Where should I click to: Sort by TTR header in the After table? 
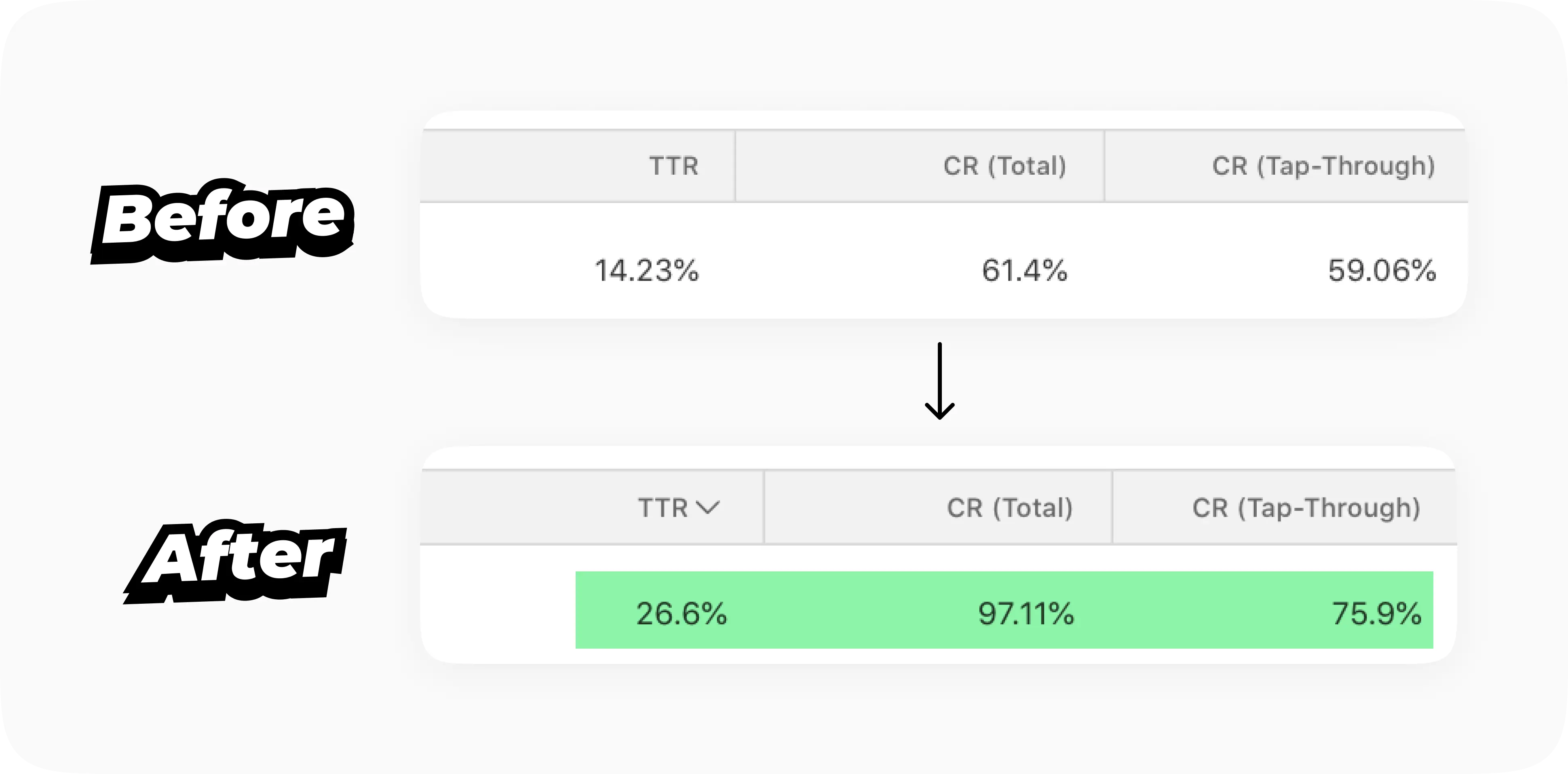pyautogui.click(x=662, y=507)
